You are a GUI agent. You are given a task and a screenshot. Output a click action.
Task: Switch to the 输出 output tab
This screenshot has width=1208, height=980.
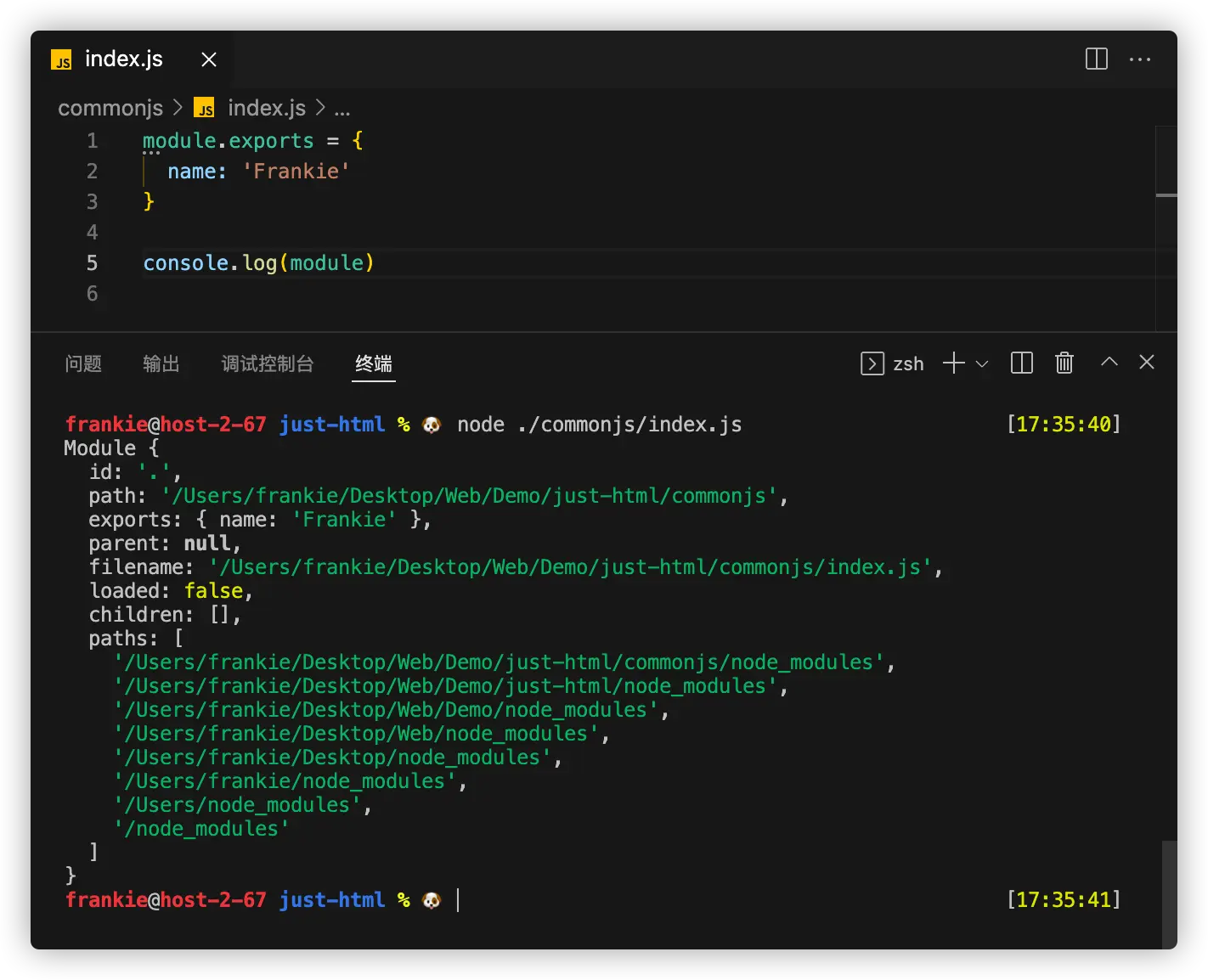[x=161, y=363]
